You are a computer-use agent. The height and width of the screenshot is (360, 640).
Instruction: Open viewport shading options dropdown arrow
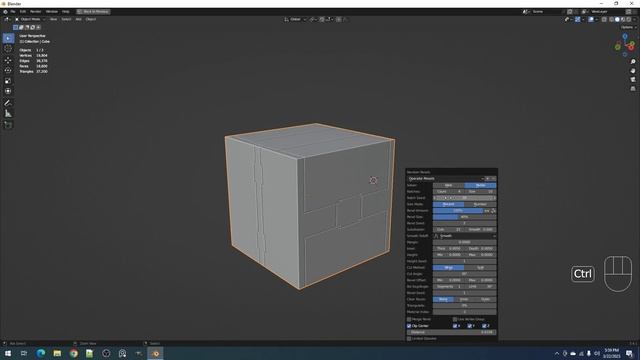coord(634,19)
